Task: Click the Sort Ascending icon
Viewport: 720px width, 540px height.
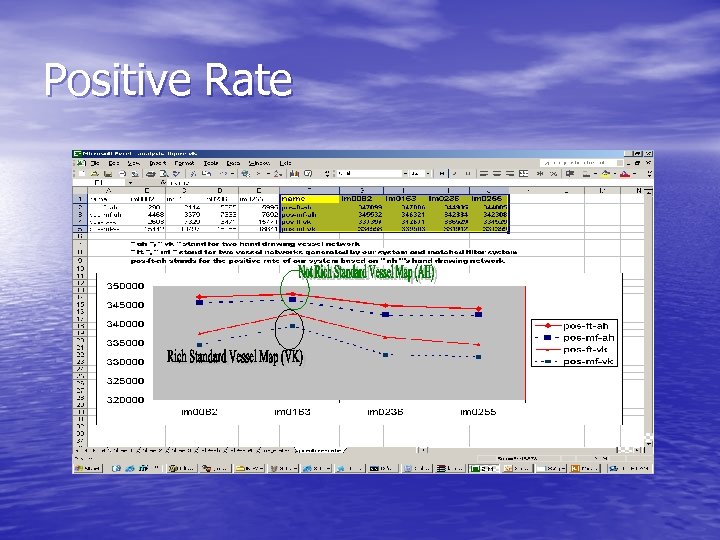Action: (x=278, y=174)
